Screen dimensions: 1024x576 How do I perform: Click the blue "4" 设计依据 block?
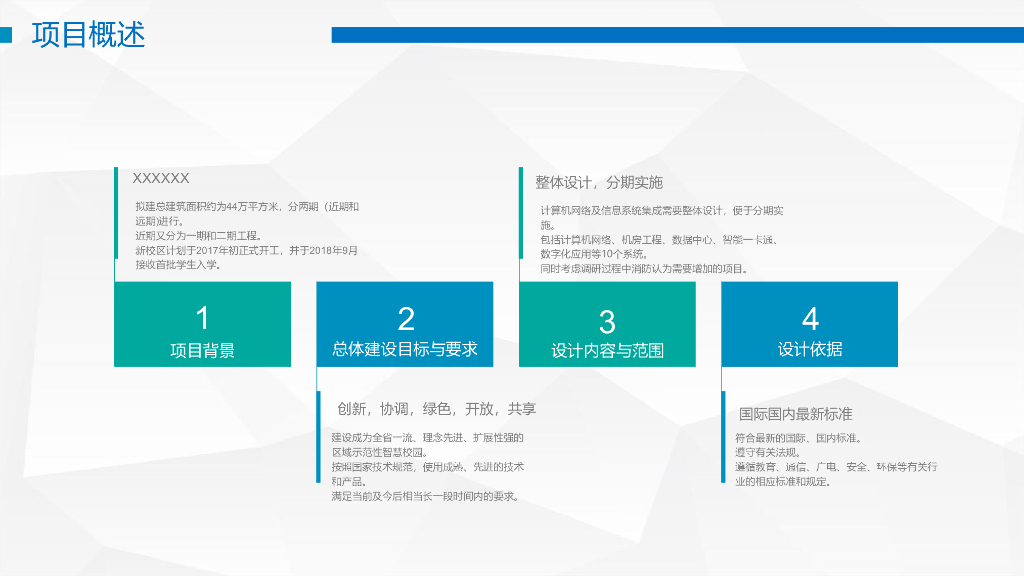(809, 325)
